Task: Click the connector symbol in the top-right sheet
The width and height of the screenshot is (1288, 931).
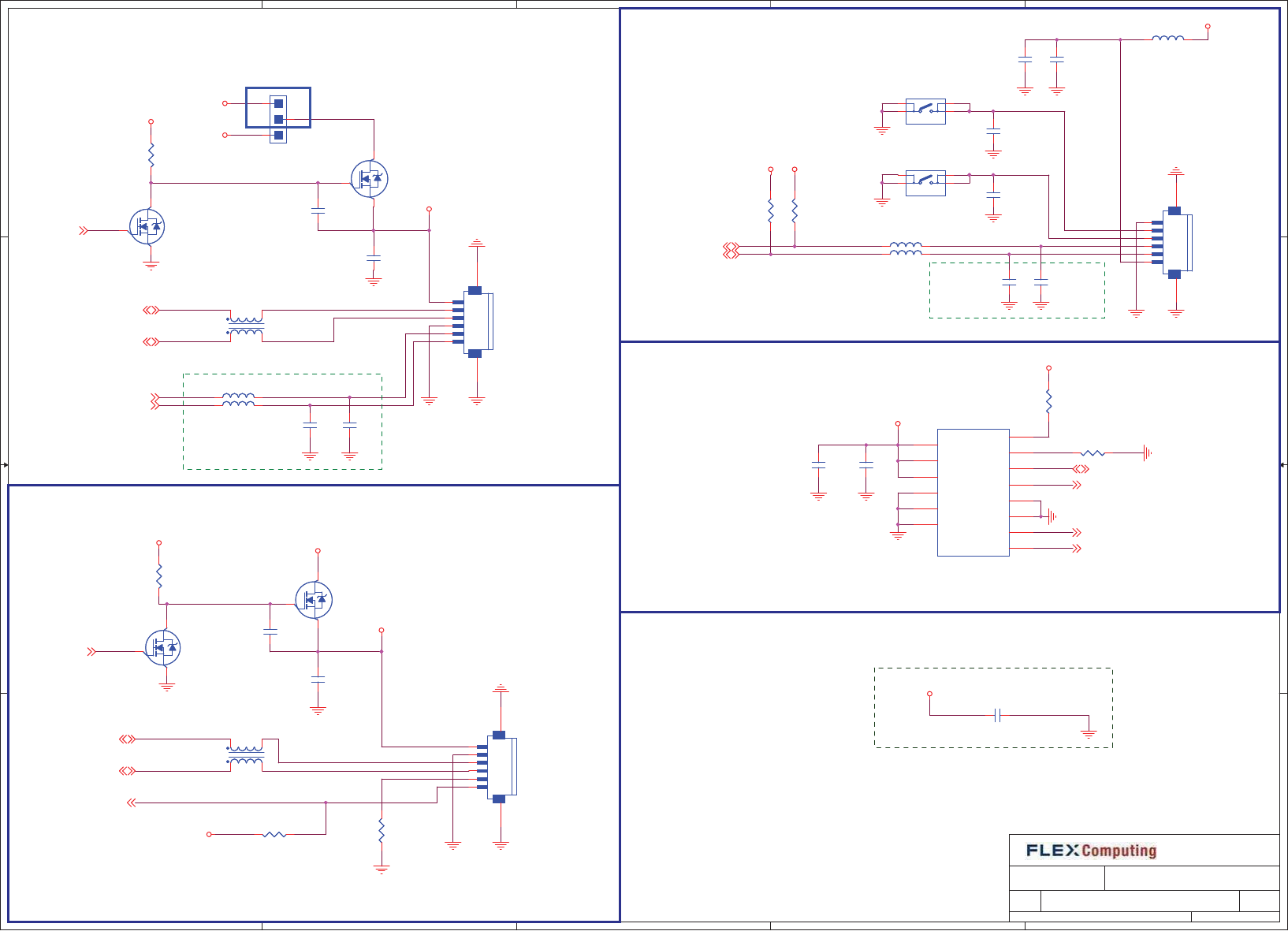Action: click(x=1174, y=243)
